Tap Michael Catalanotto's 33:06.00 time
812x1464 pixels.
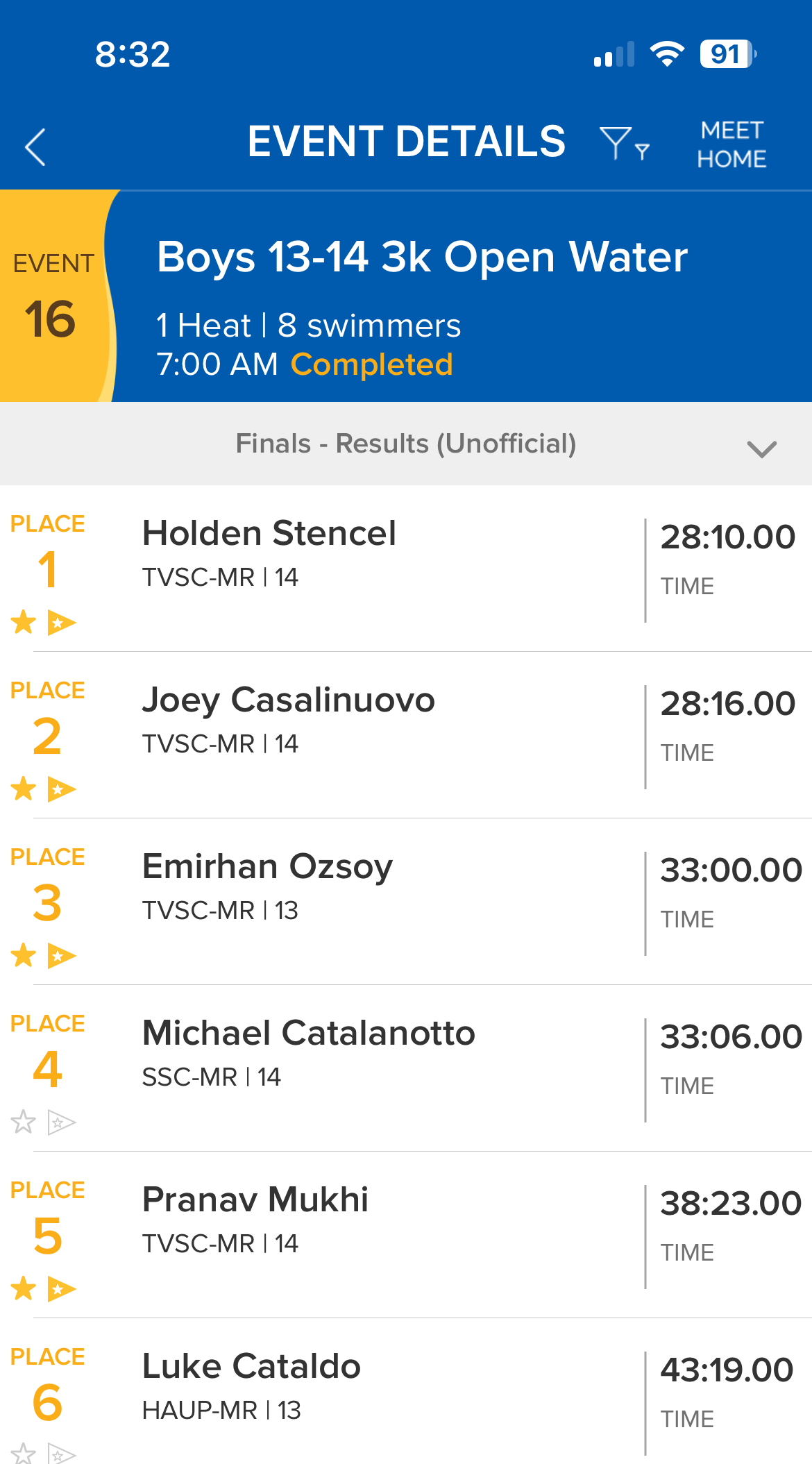(730, 1037)
